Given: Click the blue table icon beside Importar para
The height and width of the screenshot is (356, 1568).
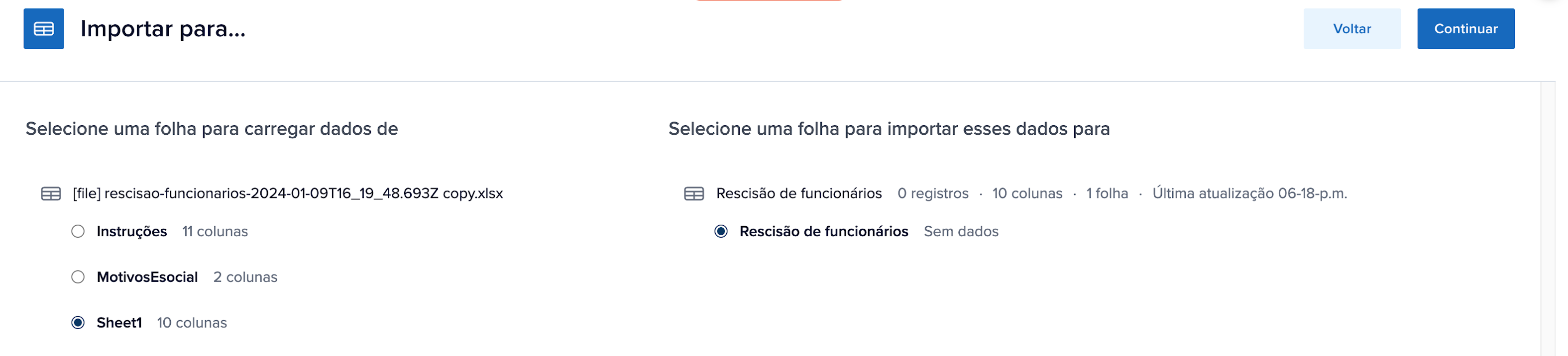Looking at the screenshot, I should click(x=44, y=28).
